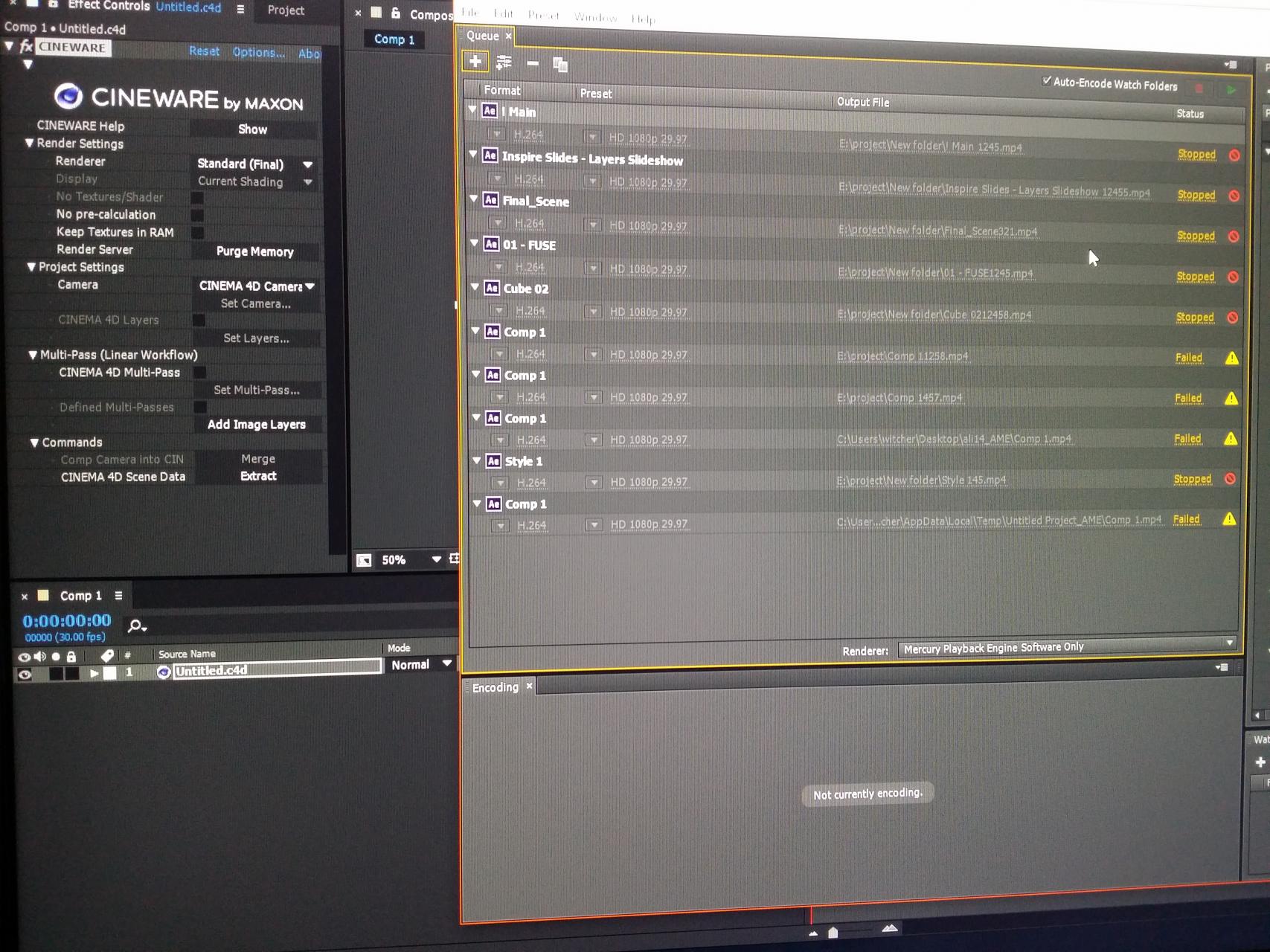Screen dimensions: 1270x952
Task: Click the Queue panel options menu icon
Action: pyautogui.click(x=1231, y=65)
